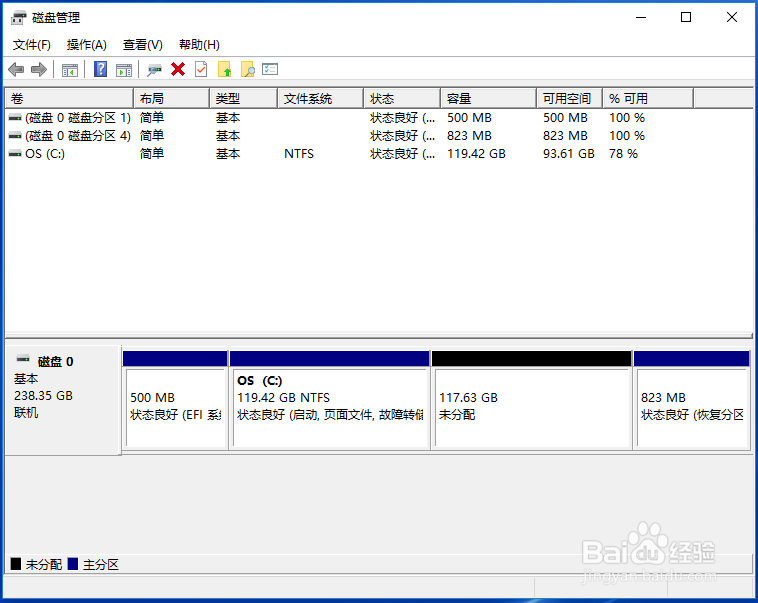Open the 帮助(H) menu

tap(199, 45)
